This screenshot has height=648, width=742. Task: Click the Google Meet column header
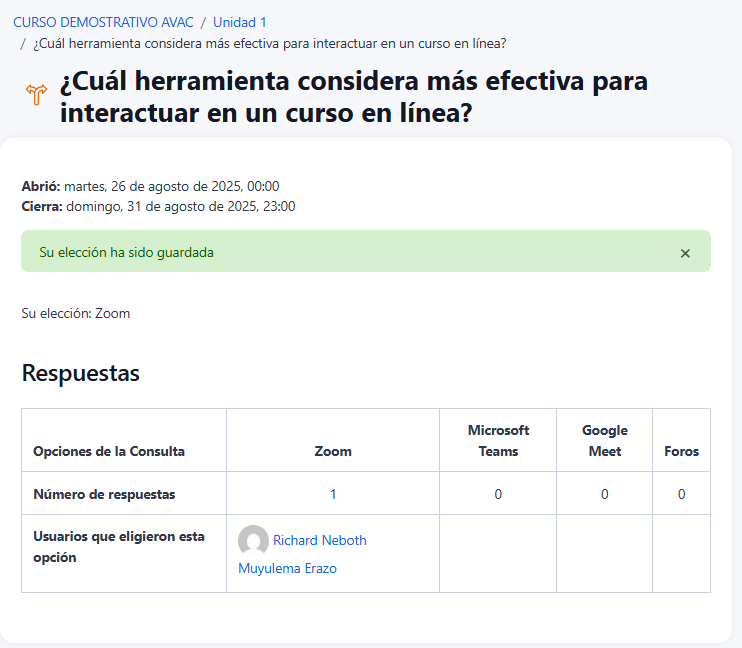[x=604, y=441]
